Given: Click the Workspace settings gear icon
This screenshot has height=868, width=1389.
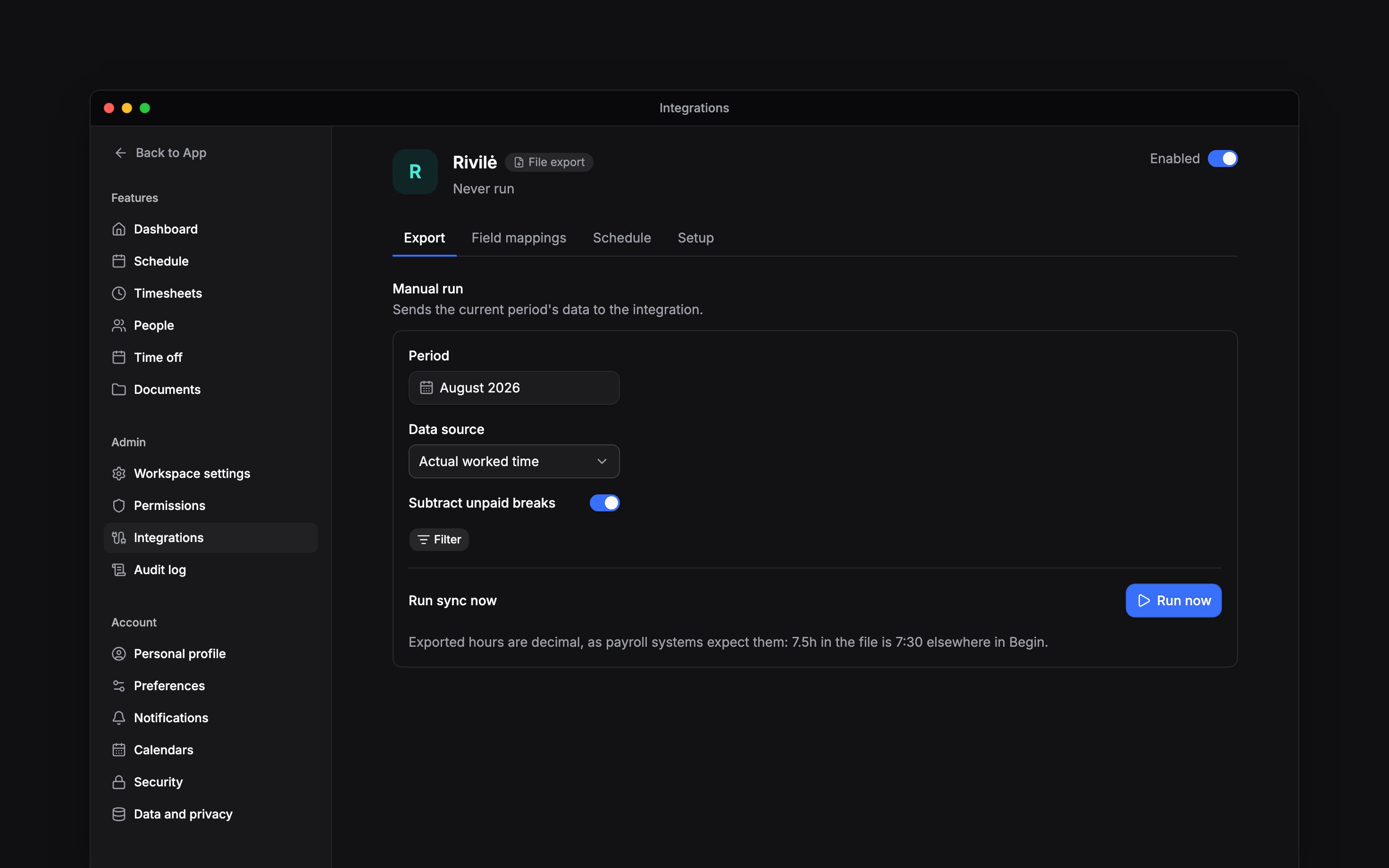Looking at the screenshot, I should tap(119, 474).
